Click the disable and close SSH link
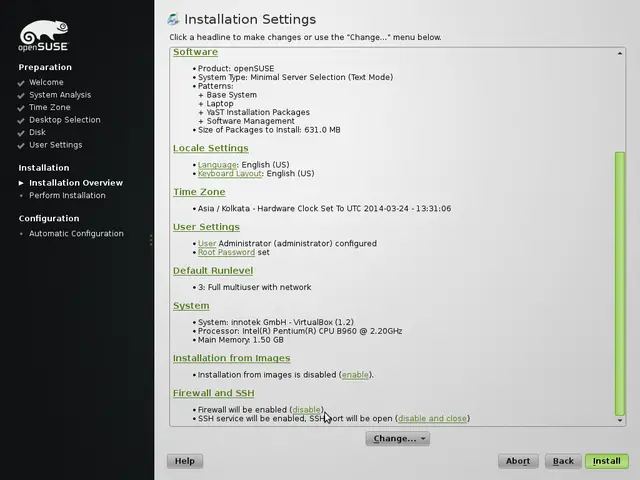This screenshot has width=640, height=480. [432, 418]
